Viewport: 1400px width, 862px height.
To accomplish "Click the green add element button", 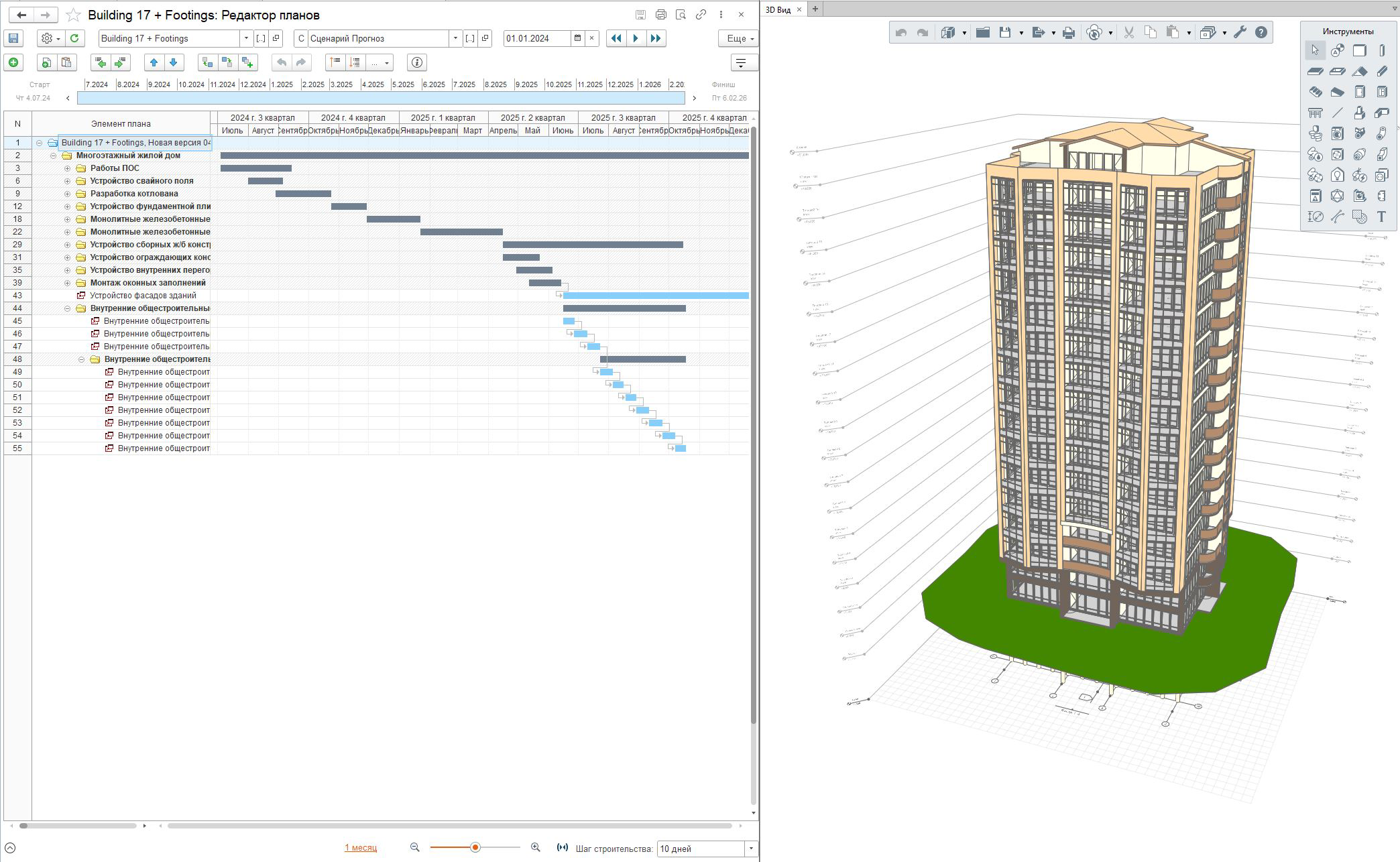I will tap(13, 62).
